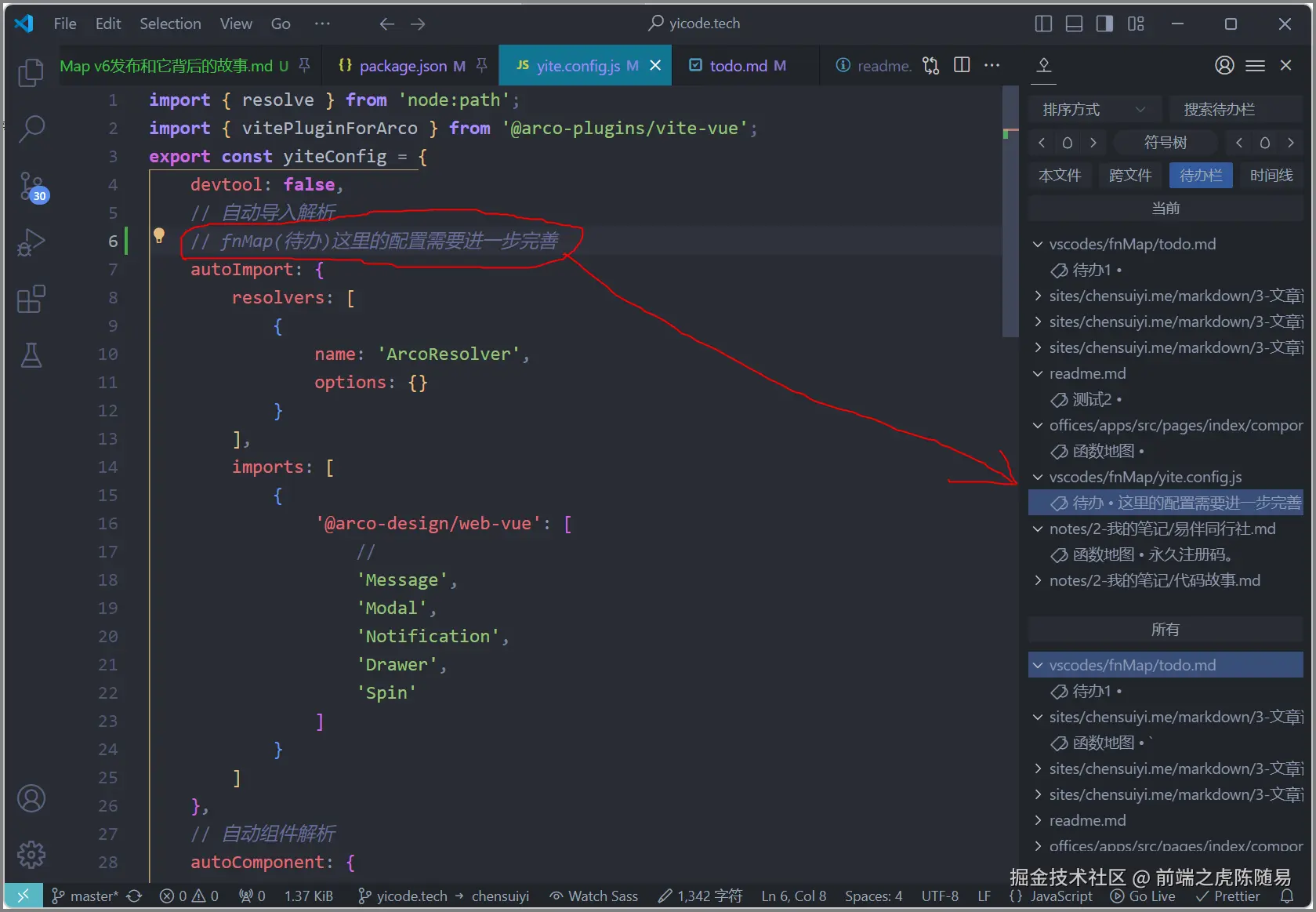This screenshot has height=912, width=1316.
Task: Click the Prettier status bar item
Action: [x=1227, y=896]
